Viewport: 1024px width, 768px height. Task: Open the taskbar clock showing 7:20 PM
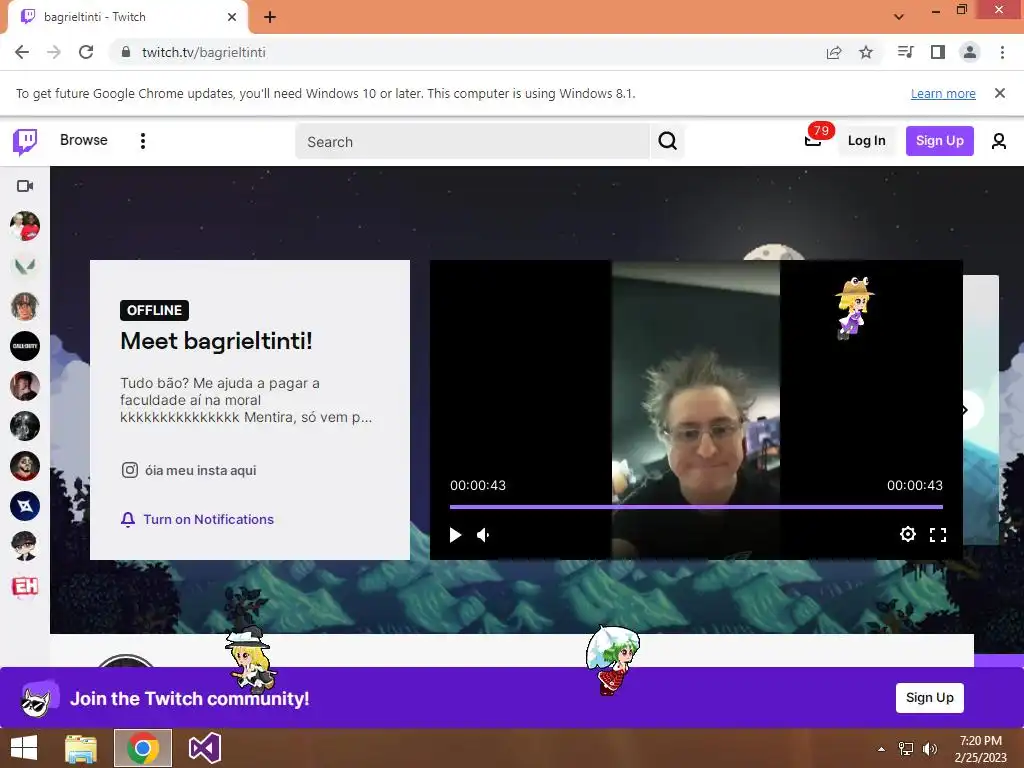click(980, 749)
